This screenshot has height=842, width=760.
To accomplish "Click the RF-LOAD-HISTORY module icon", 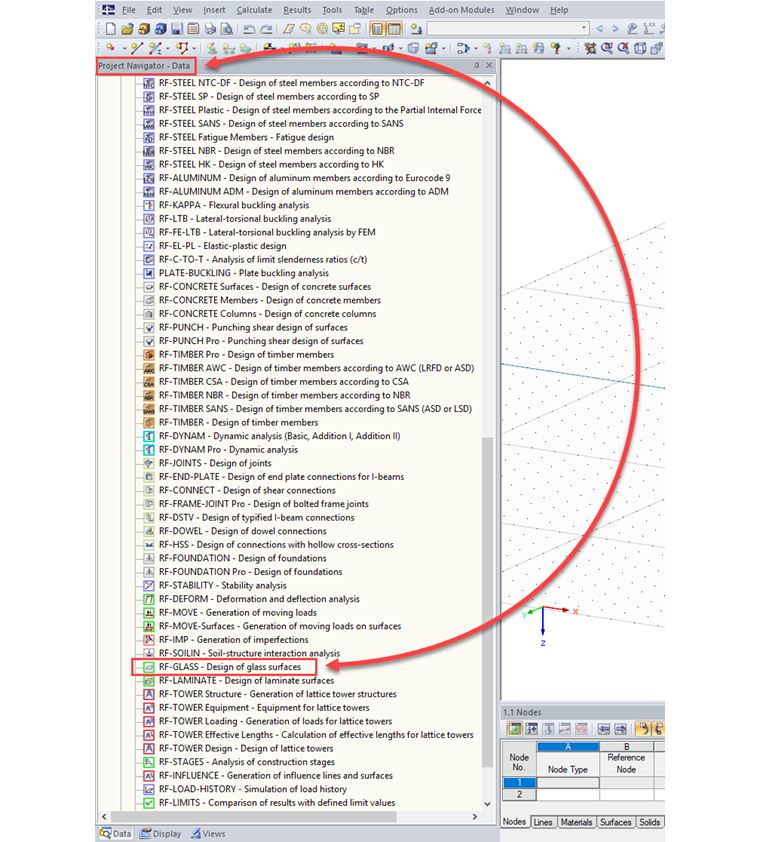I will 149,789.
